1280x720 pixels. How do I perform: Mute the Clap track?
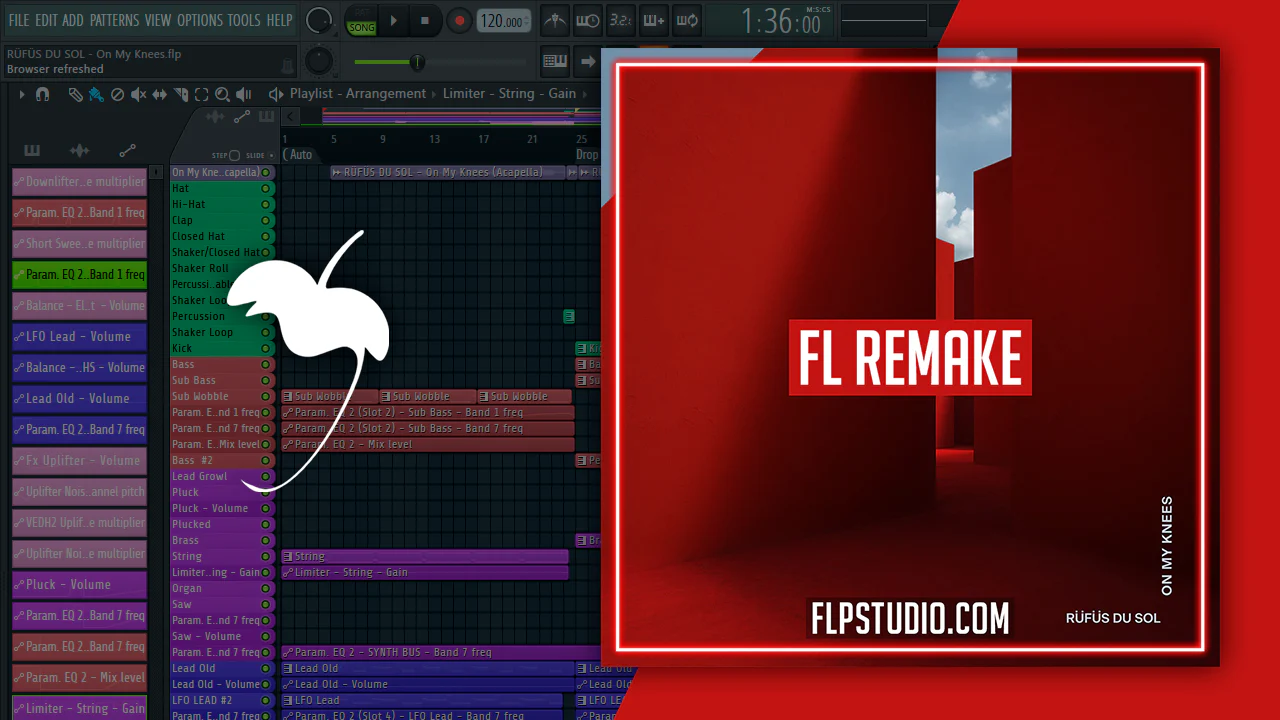(x=266, y=220)
